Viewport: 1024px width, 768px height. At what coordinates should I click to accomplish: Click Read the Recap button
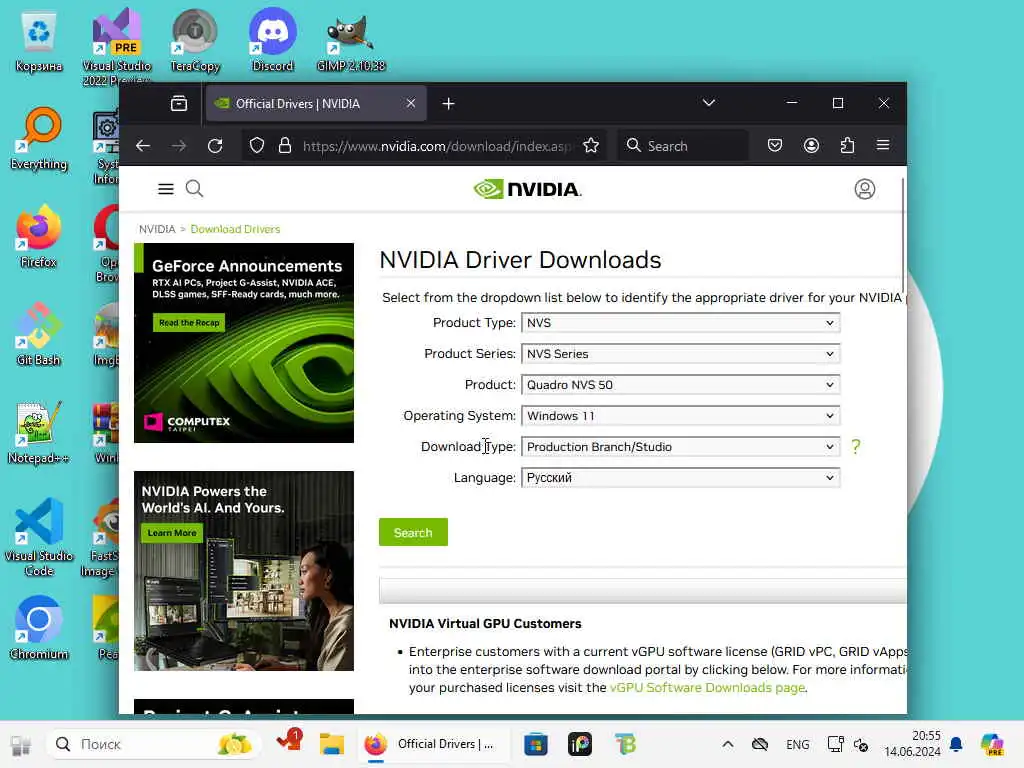coord(189,323)
